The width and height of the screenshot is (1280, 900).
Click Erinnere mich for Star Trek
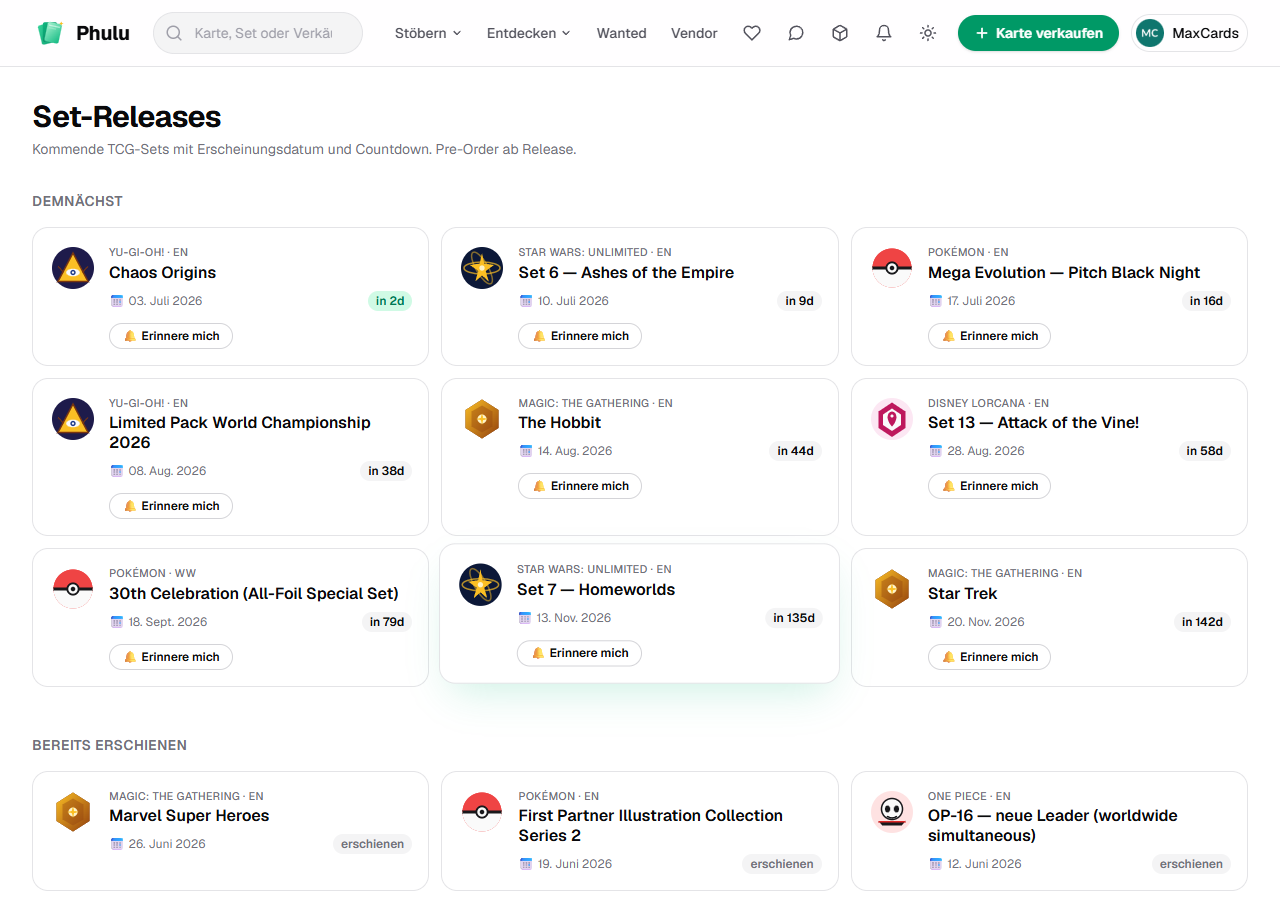[x=989, y=657]
